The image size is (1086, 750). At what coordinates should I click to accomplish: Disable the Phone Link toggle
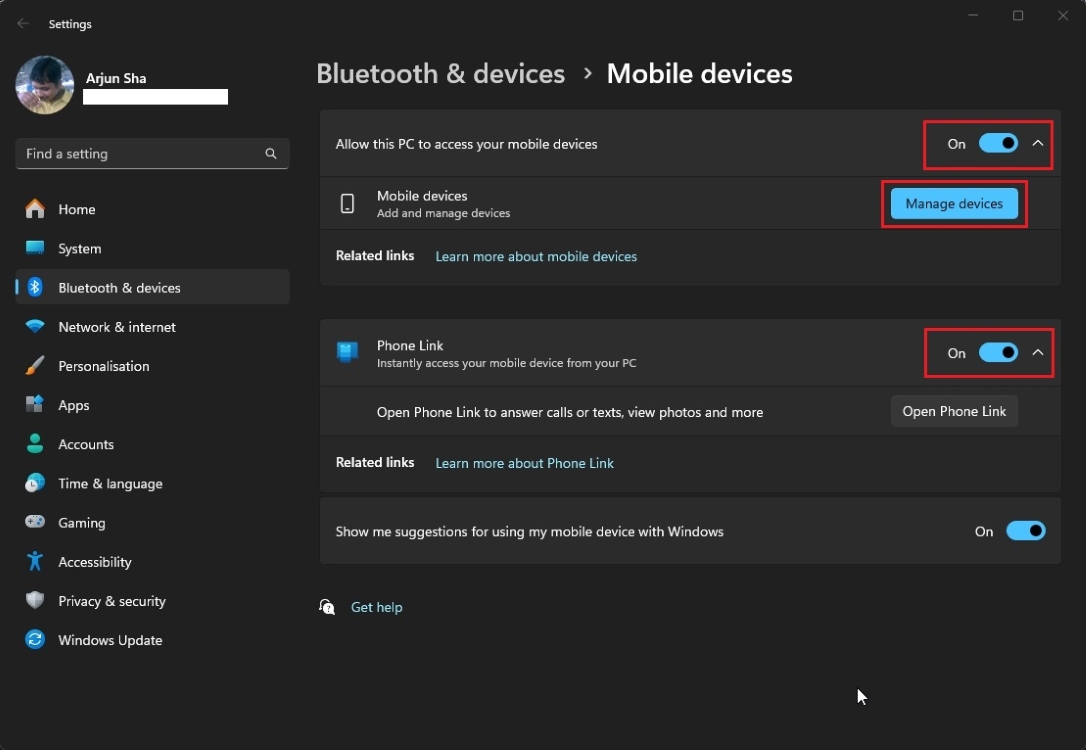pos(997,352)
